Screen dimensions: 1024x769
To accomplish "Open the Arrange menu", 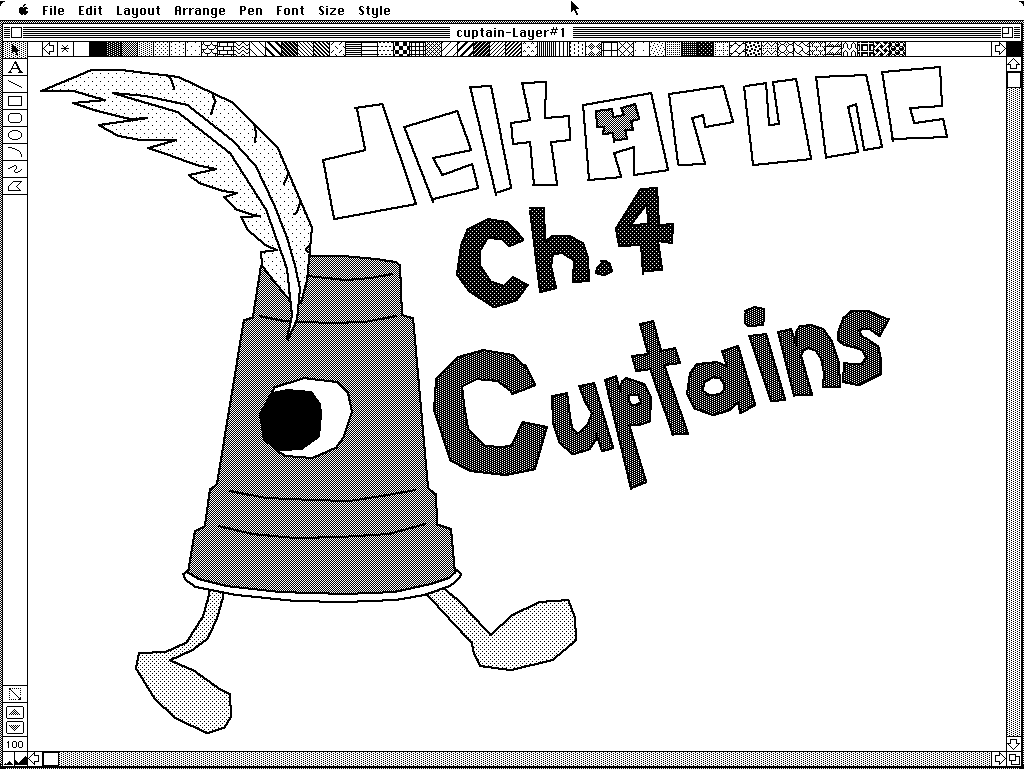I will tap(200, 10).
